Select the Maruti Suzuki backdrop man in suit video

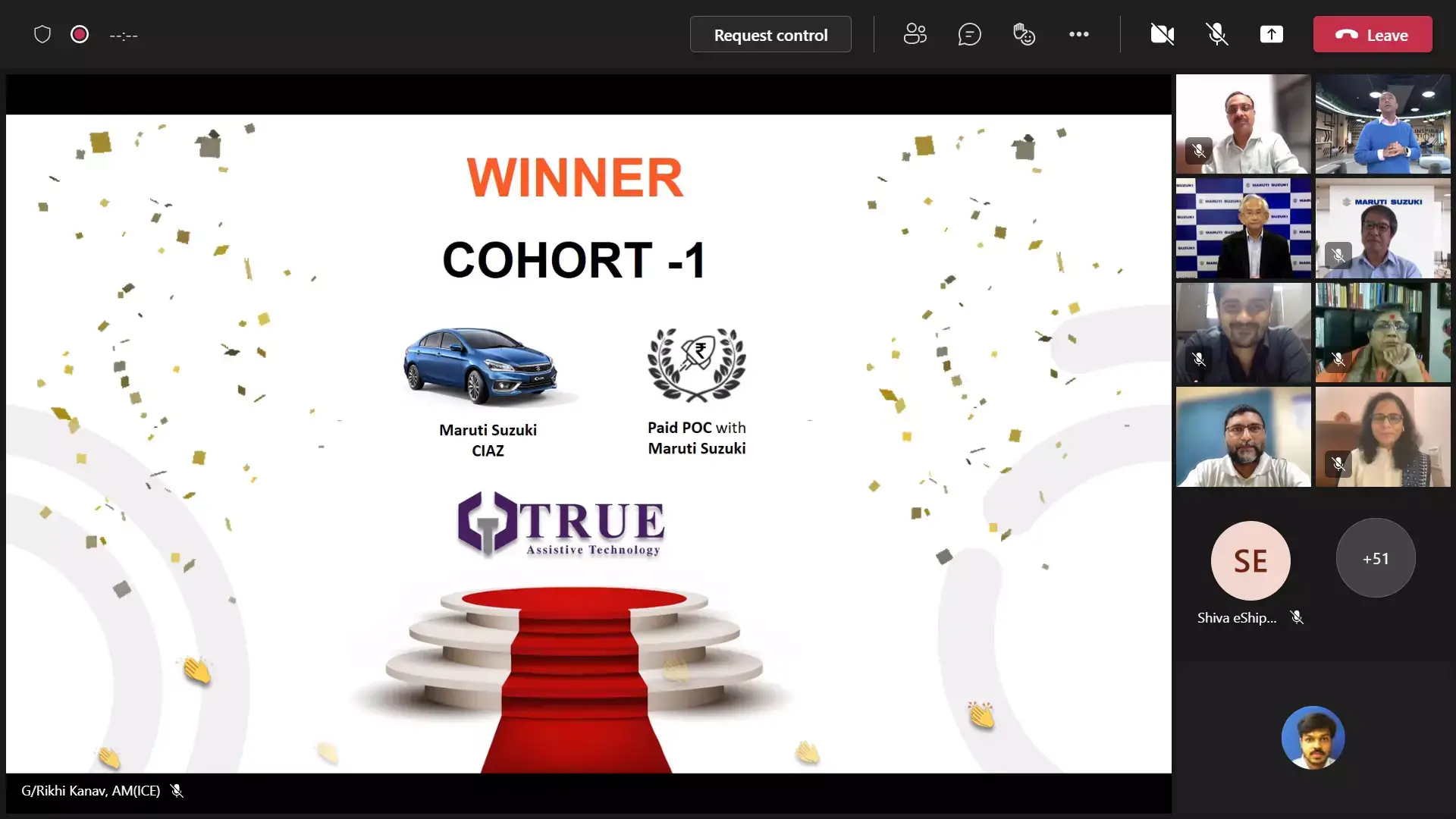(x=1243, y=228)
